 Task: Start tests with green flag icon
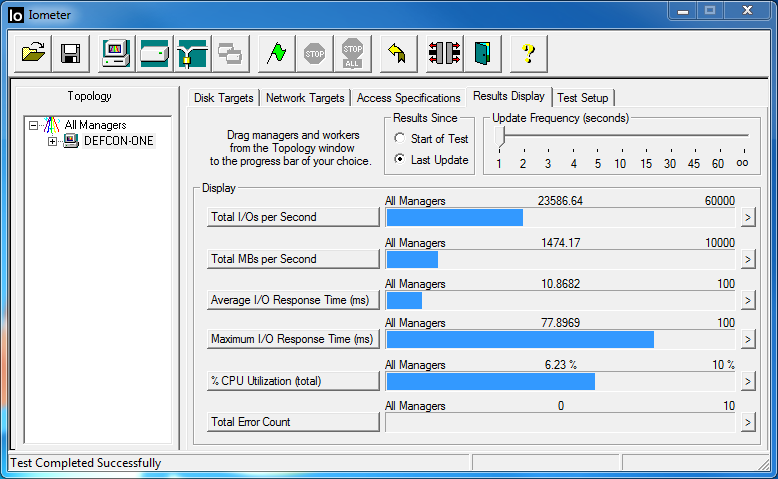coord(277,54)
